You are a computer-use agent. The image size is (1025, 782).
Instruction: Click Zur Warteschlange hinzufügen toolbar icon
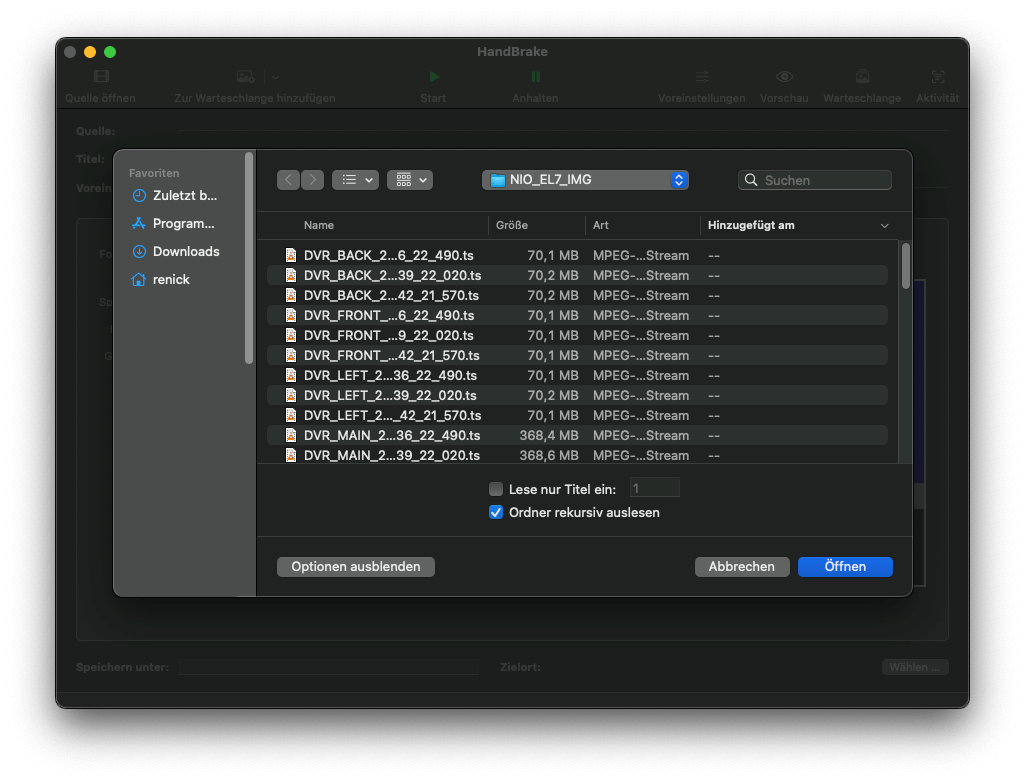(x=245, y=76)
